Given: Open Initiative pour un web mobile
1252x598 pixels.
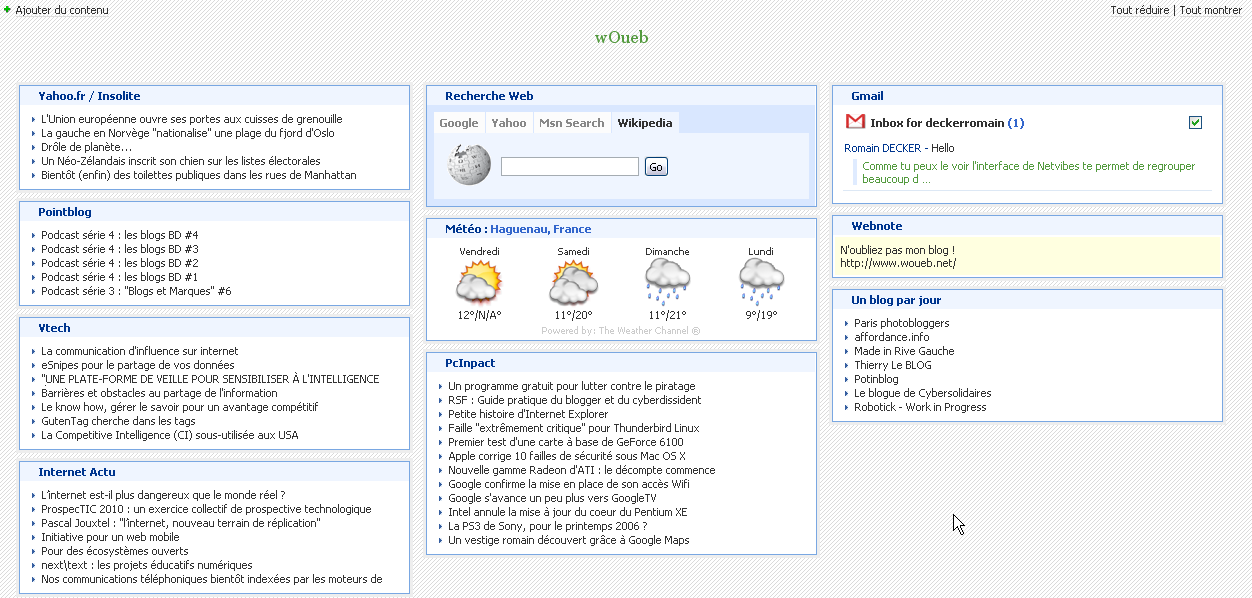Looking at the screenshot, I should click(x=110, y=537).
